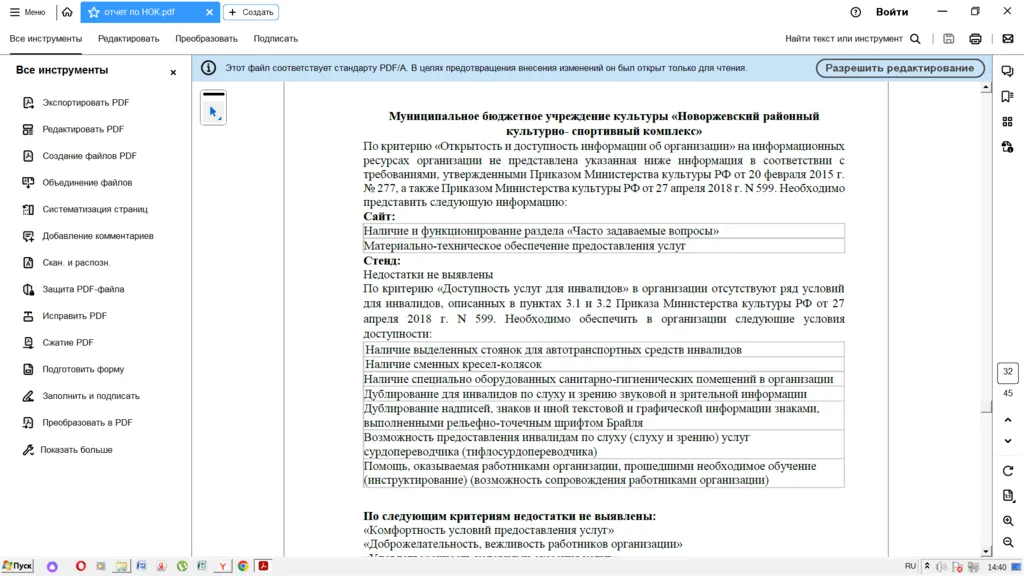Open the Меню hamburger menu
1024x576 pixels.
[x=27, y=12]
